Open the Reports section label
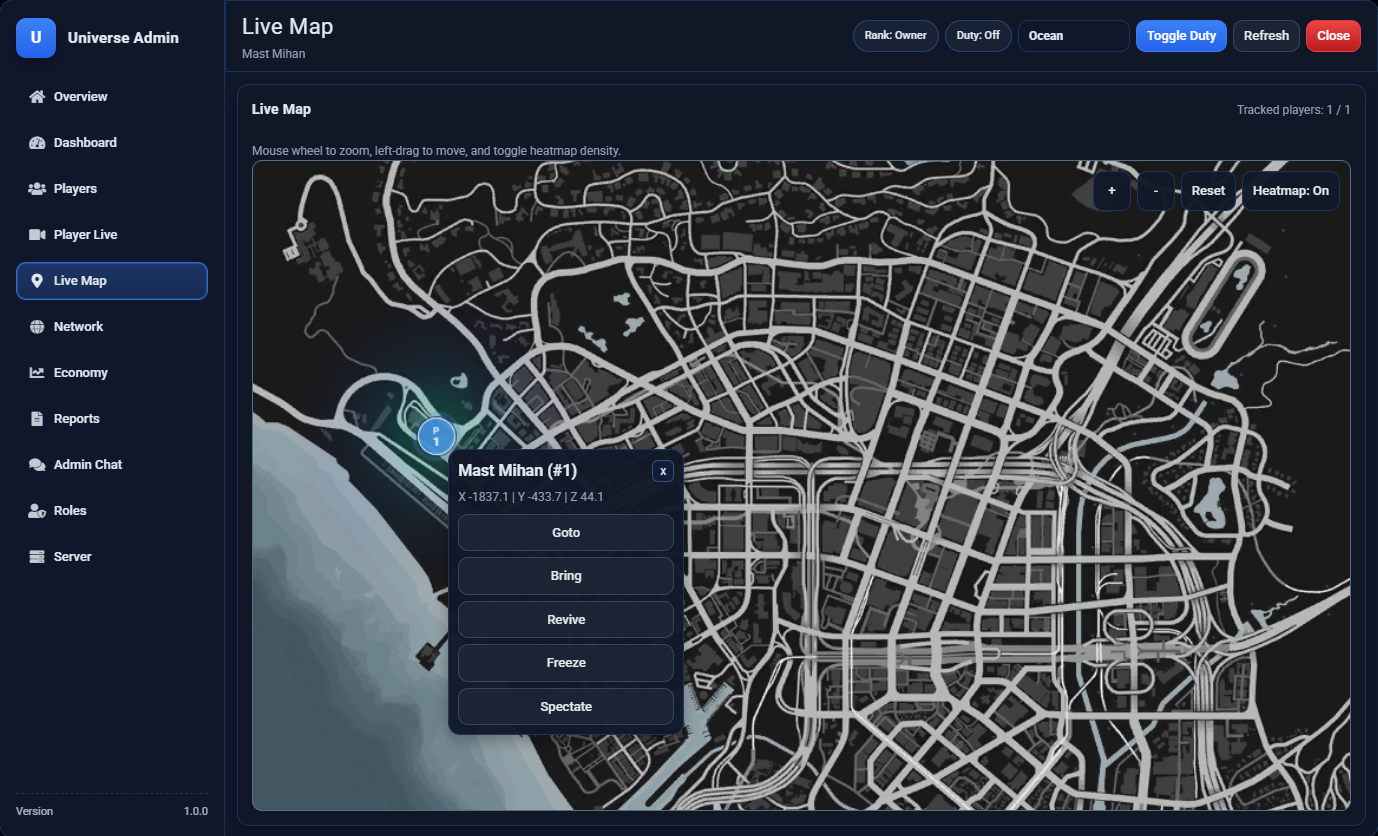This screenshot has height=836, width=1378. (x=76, y=419)
